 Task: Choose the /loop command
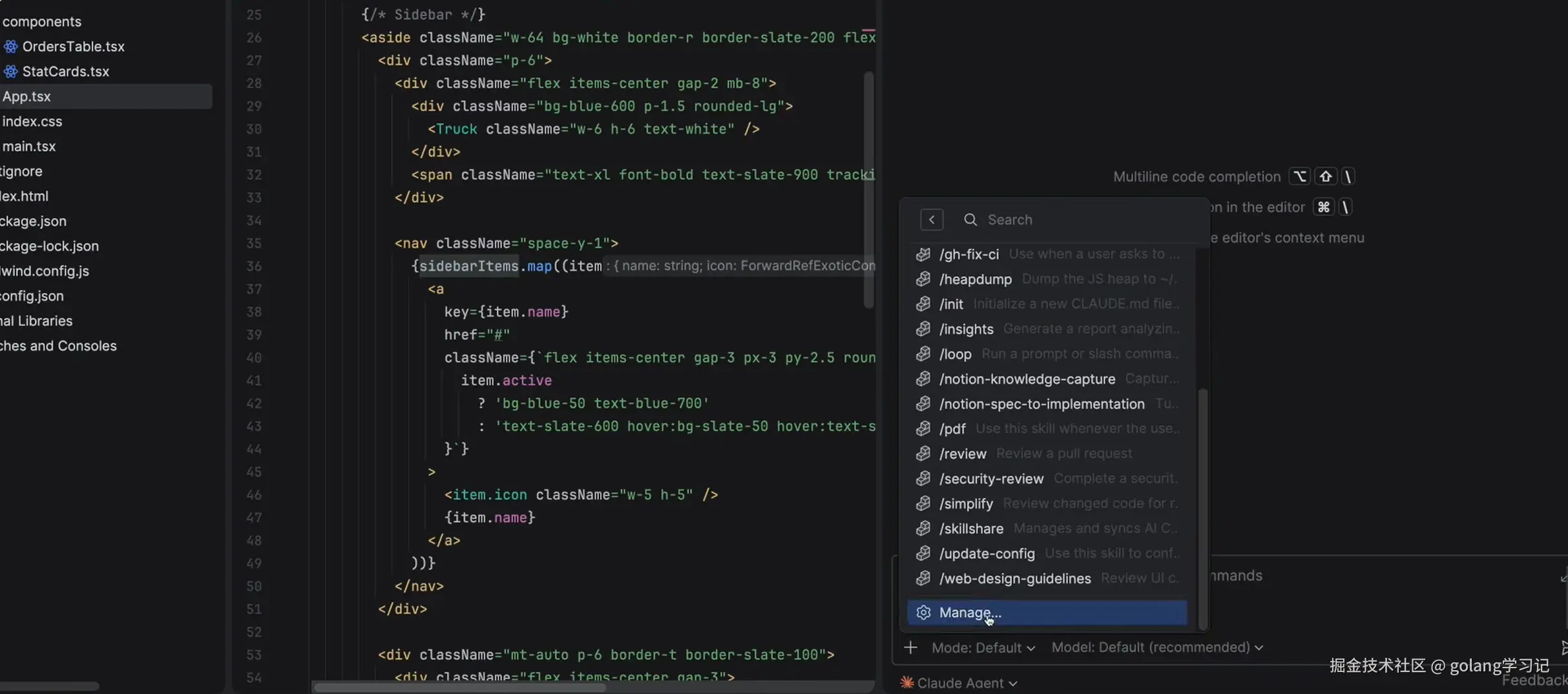pos(1047,354)
